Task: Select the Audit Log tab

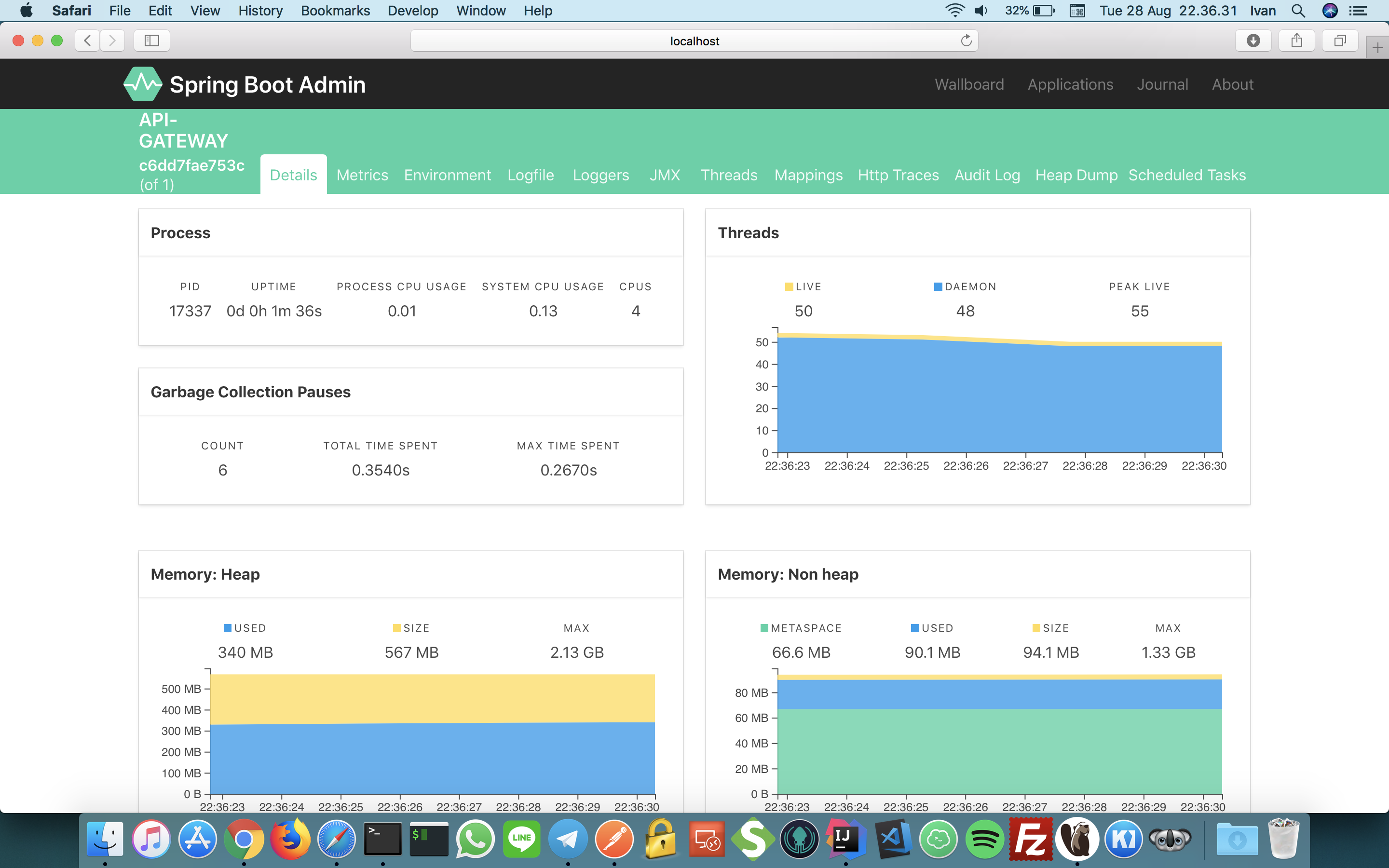Action: point(987,175)
